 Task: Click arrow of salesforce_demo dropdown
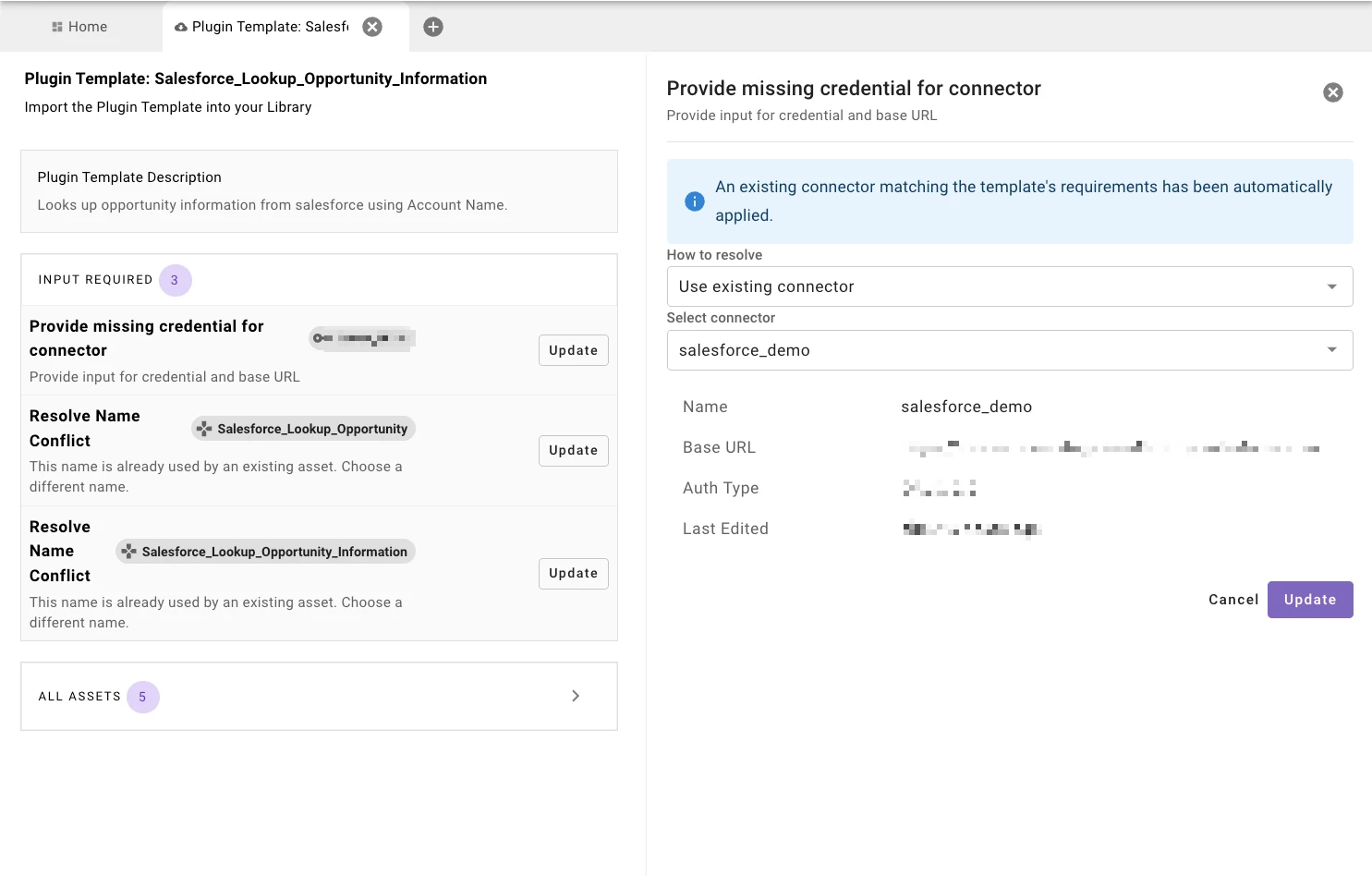1332,350
